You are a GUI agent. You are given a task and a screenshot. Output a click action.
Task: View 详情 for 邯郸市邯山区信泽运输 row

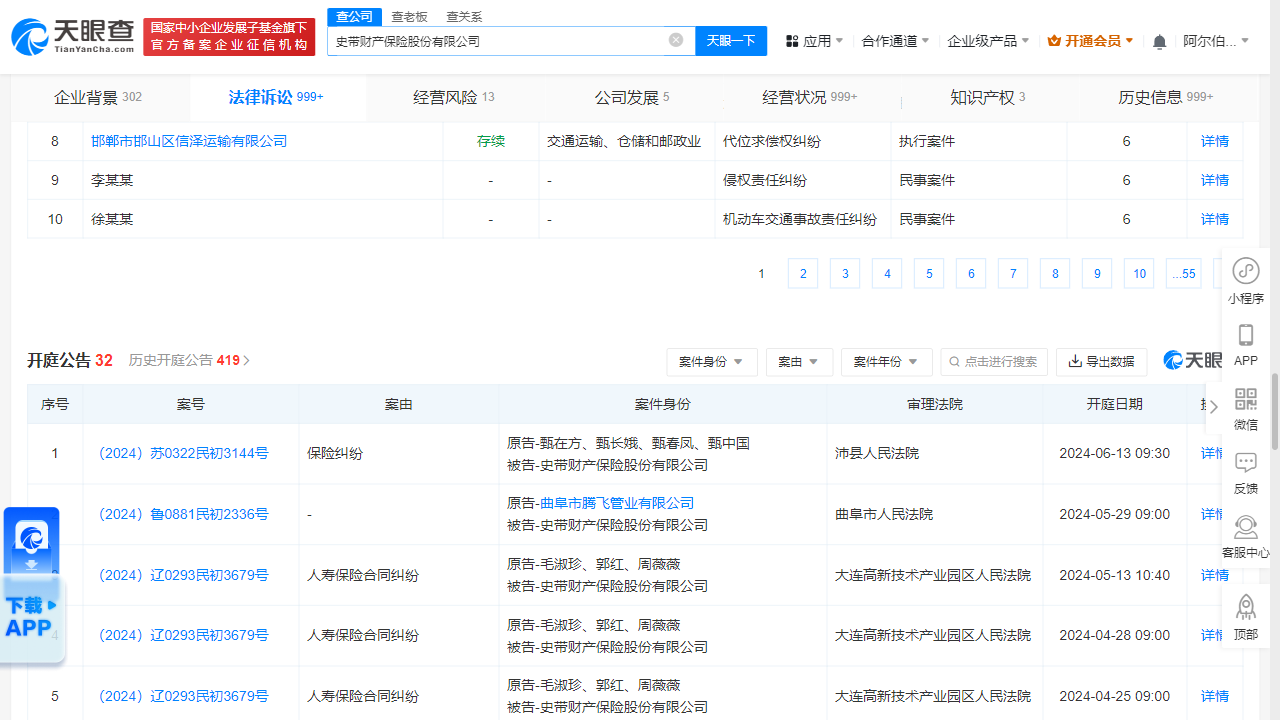coord(1215,141)
